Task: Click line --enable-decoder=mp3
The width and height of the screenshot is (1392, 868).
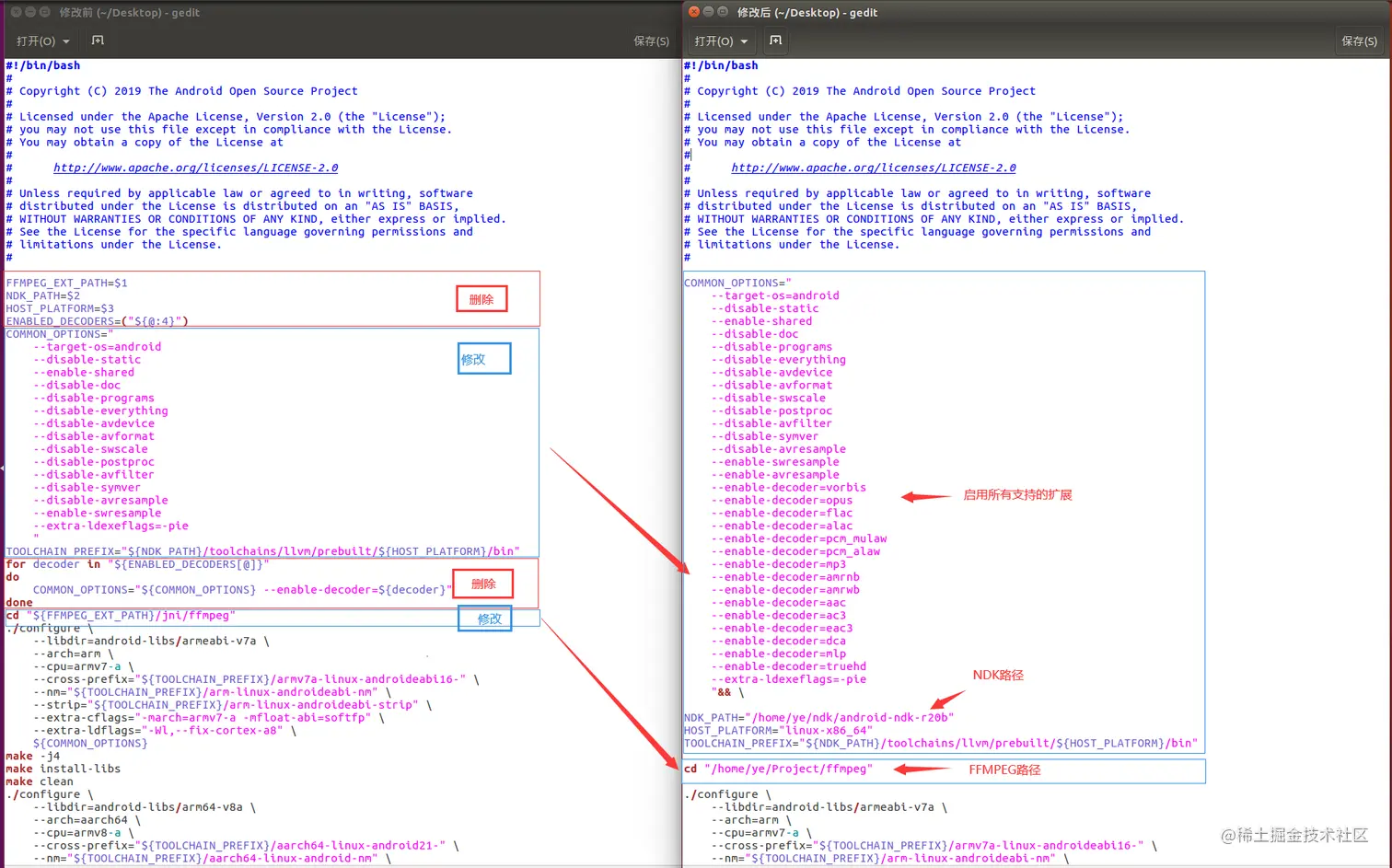Action: (x=778, y=564)
